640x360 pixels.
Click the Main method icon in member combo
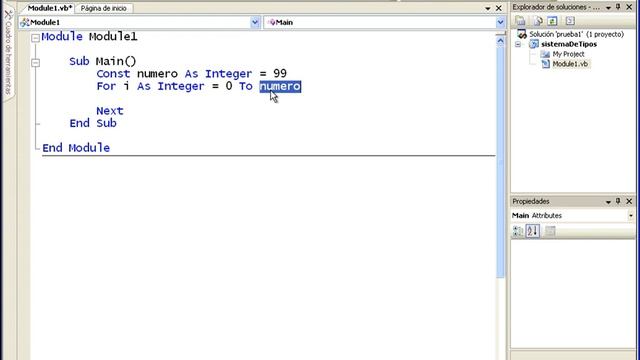272,22
